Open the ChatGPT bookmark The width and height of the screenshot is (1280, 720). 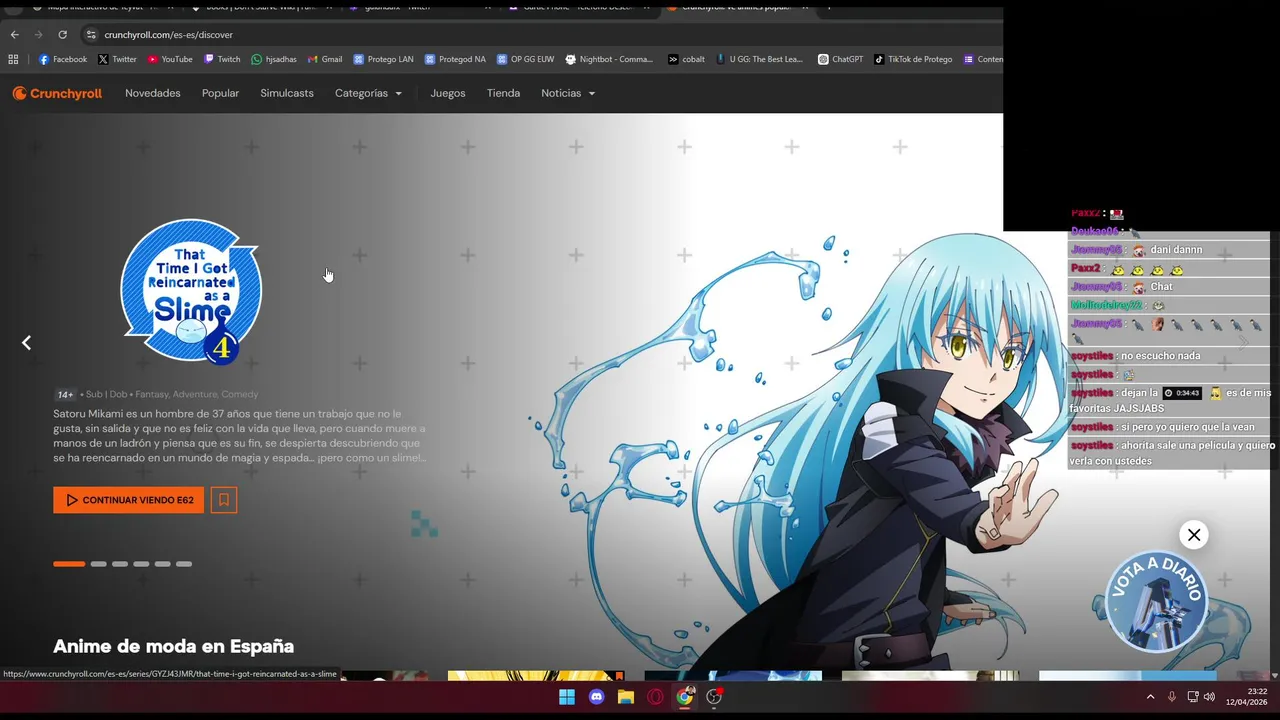(840, 59)
